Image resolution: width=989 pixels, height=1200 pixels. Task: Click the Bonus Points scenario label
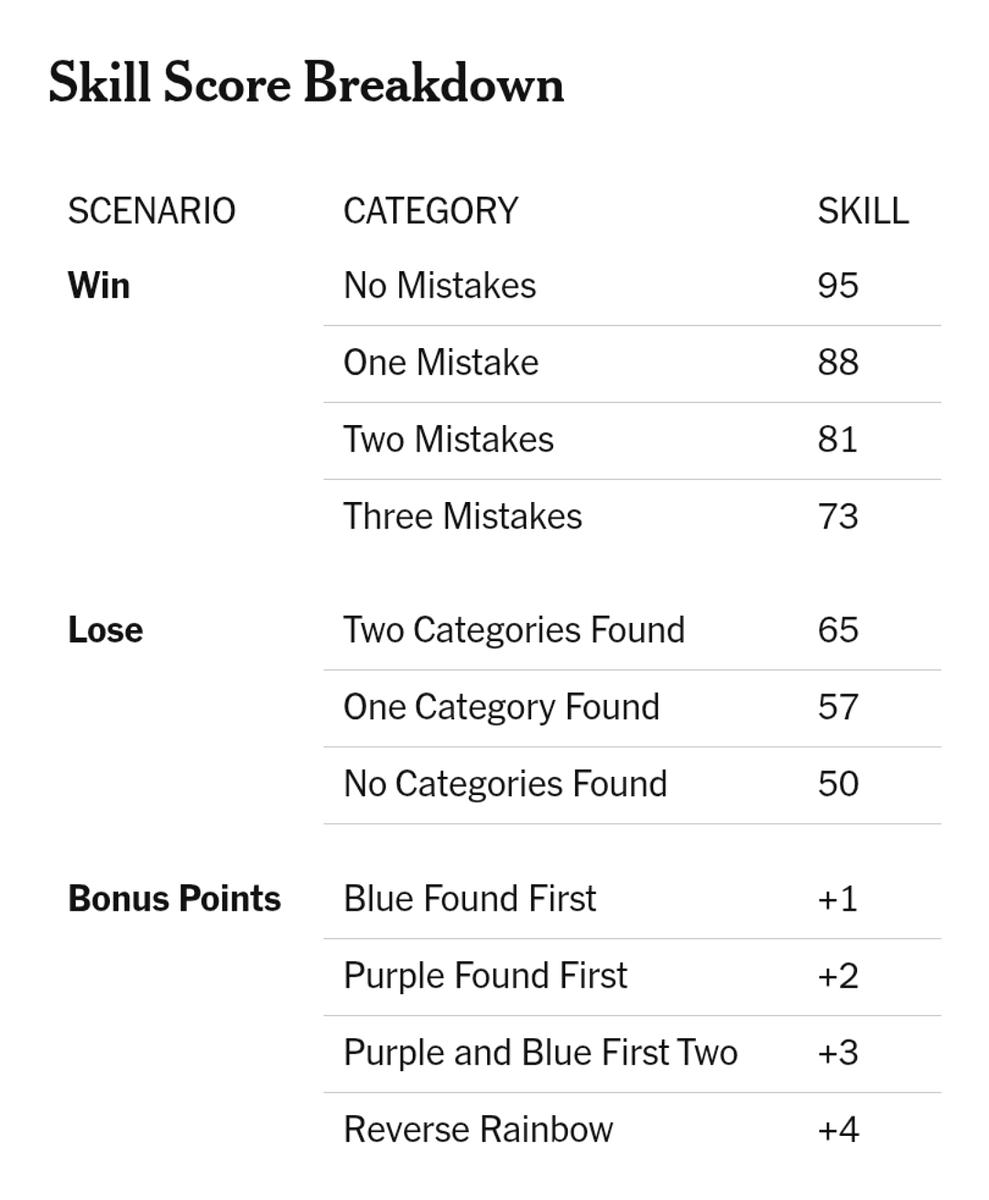[x=174, y=898]
